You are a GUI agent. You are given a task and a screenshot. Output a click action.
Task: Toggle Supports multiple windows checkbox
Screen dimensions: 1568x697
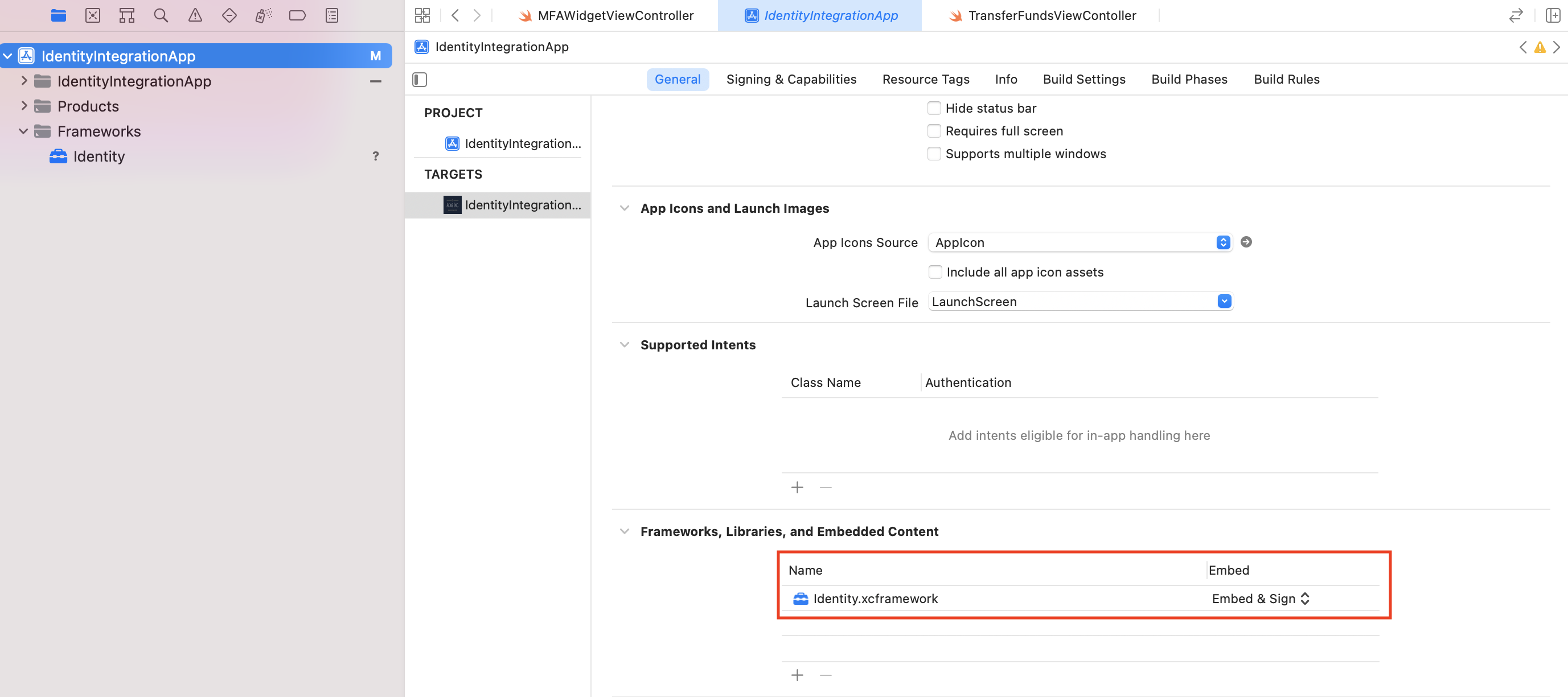point(934,154)
